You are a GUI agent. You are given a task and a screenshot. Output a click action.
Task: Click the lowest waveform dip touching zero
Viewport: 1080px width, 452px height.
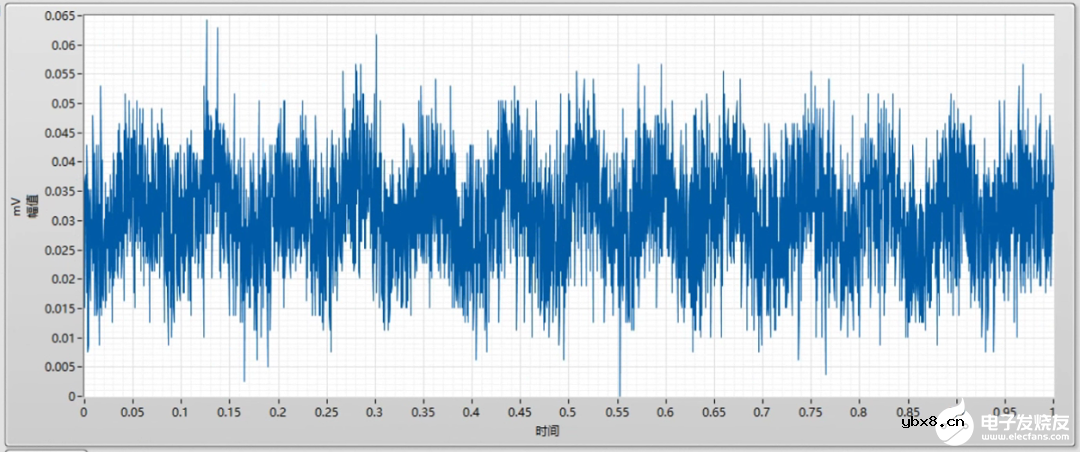[x=619, y=394]
